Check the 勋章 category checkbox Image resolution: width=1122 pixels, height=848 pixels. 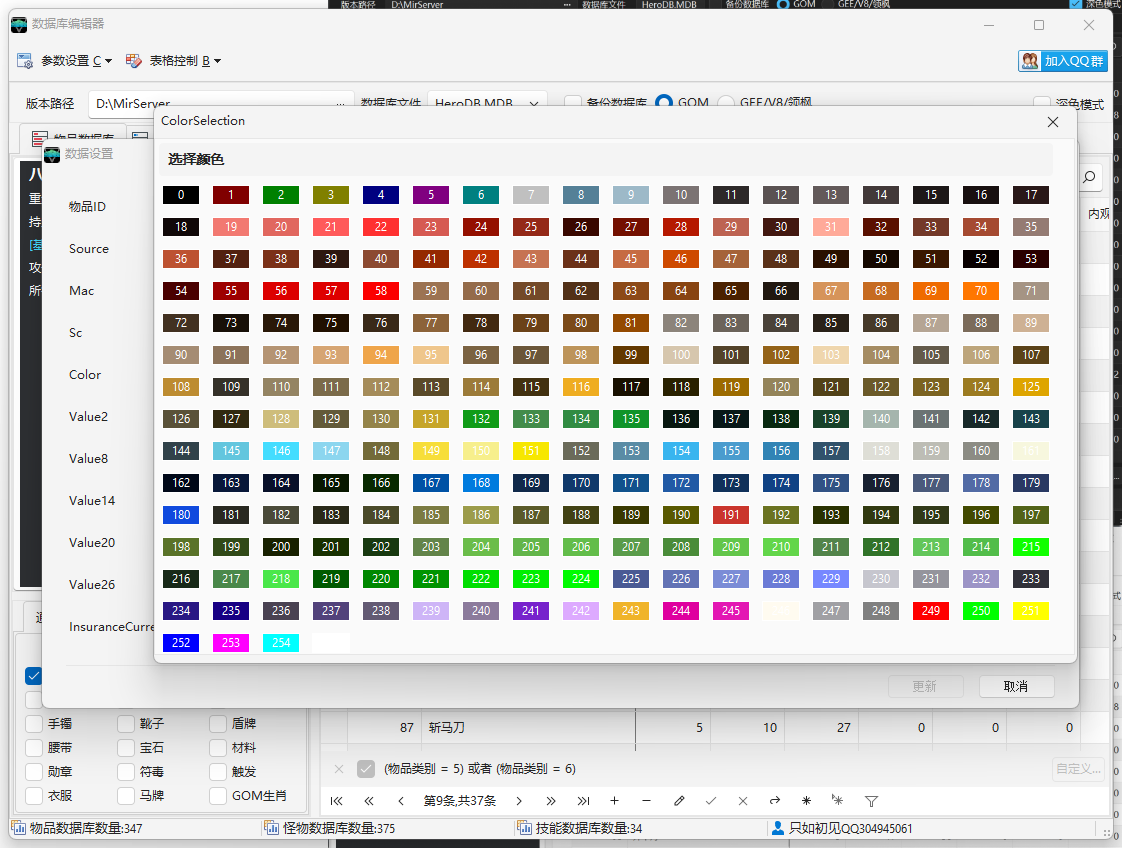[34, 772]
